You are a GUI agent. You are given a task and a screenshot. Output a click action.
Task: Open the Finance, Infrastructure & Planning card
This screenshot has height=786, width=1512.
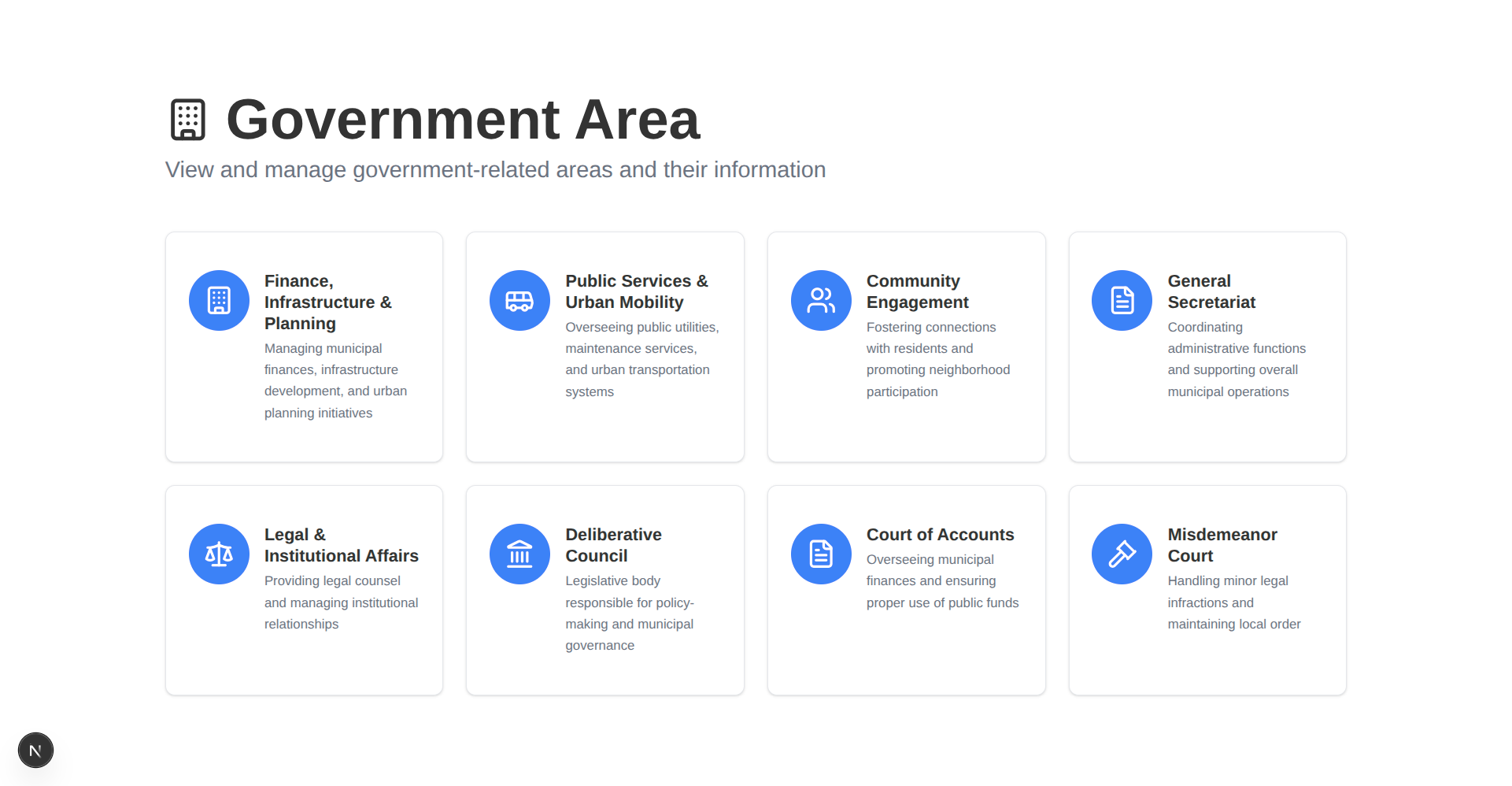click(304, 347)
